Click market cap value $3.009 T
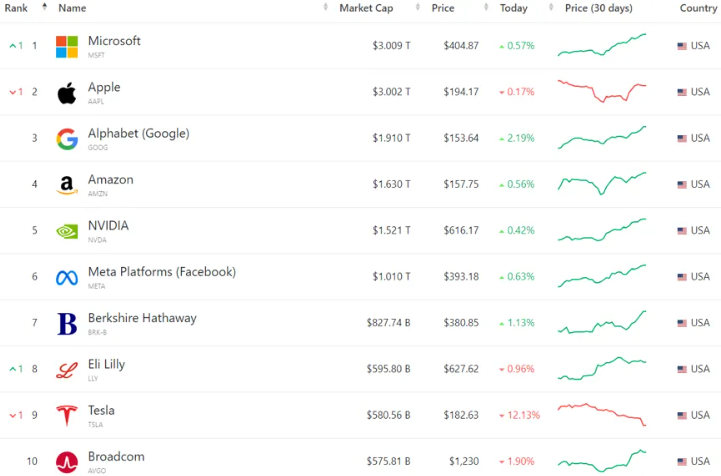This screenshot has width=721, height=476. [391, 46]
